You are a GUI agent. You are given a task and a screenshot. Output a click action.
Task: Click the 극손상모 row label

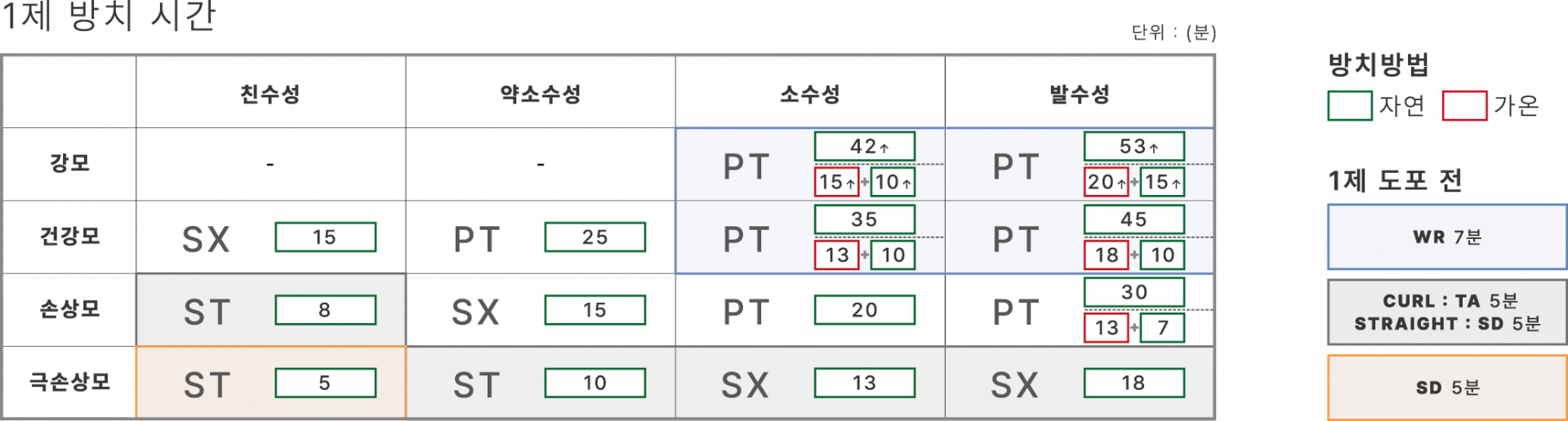69,382
